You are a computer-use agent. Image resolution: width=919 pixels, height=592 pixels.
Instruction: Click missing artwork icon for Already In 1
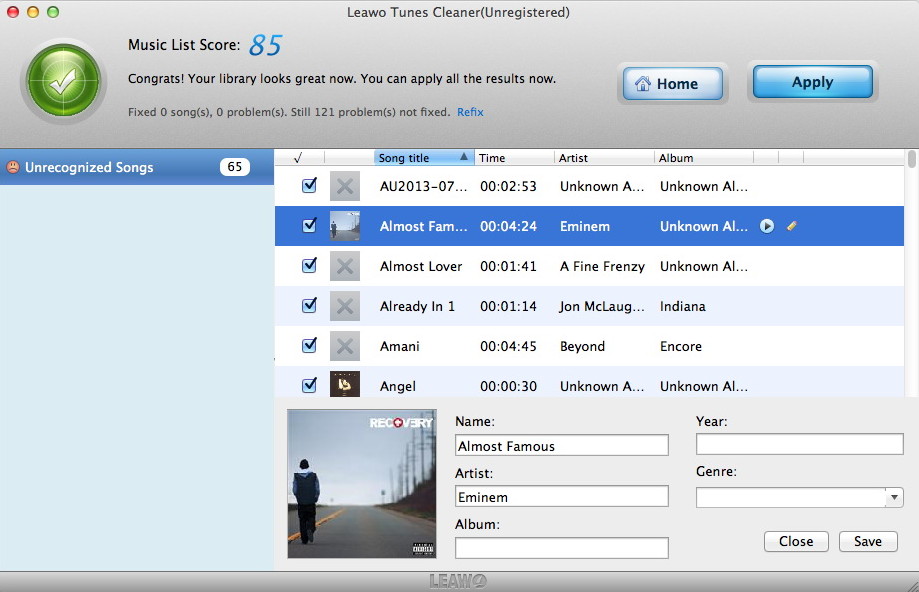pyautogui.click(x=345, y=306)
